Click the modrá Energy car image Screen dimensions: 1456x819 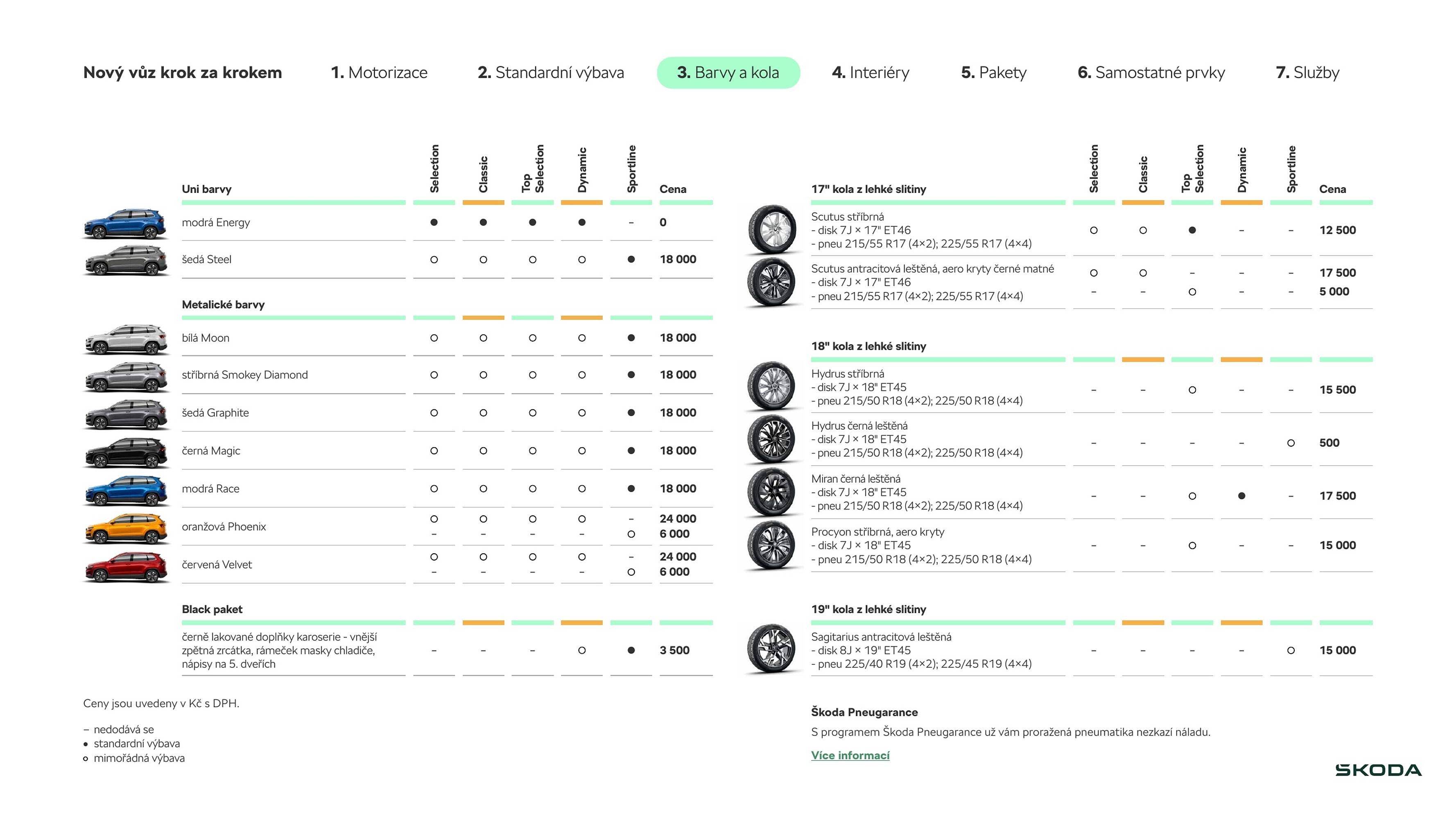click(x=125, y=224)
